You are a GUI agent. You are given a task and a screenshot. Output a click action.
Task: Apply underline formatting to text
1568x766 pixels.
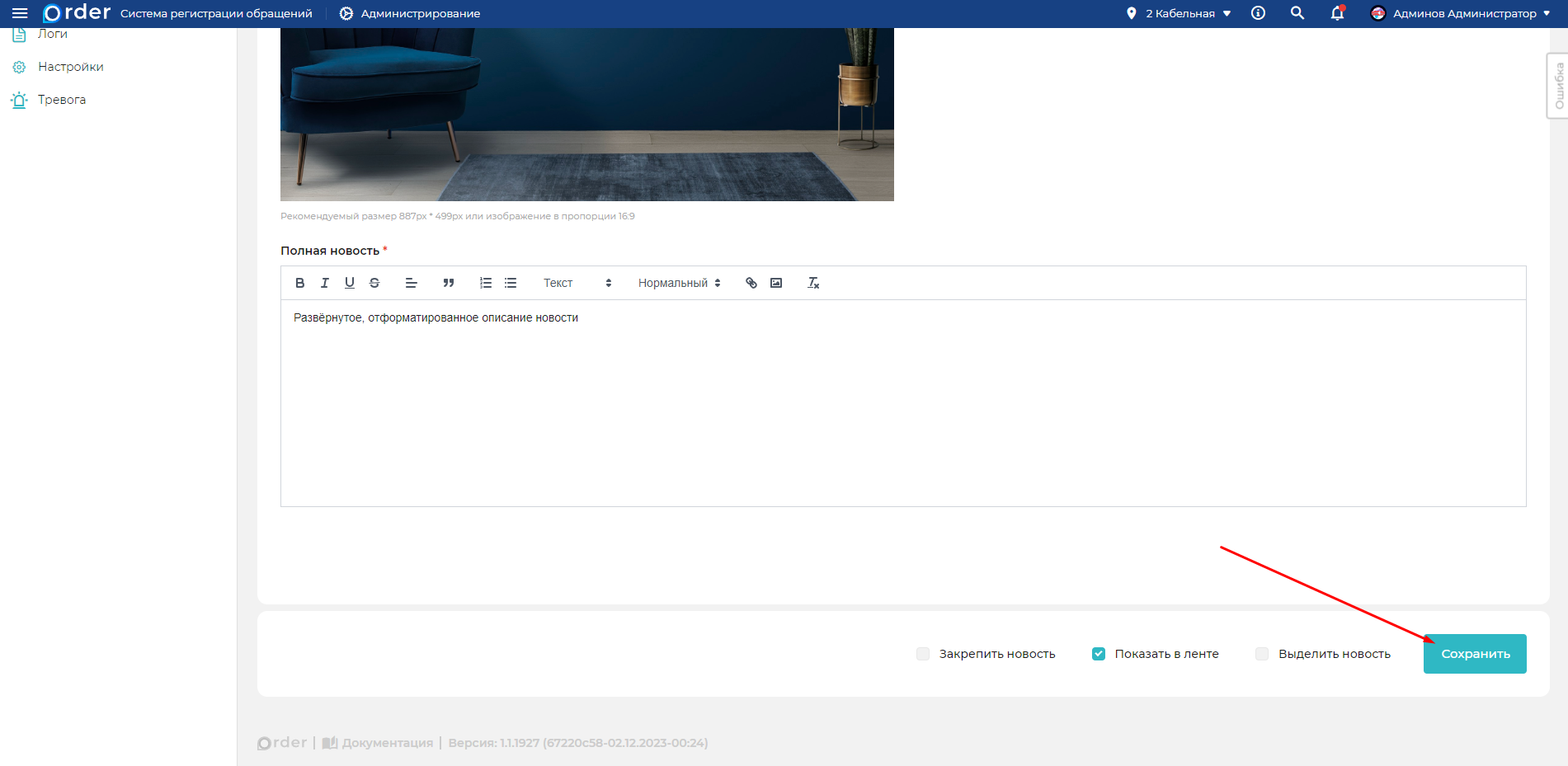pos(350,283)
